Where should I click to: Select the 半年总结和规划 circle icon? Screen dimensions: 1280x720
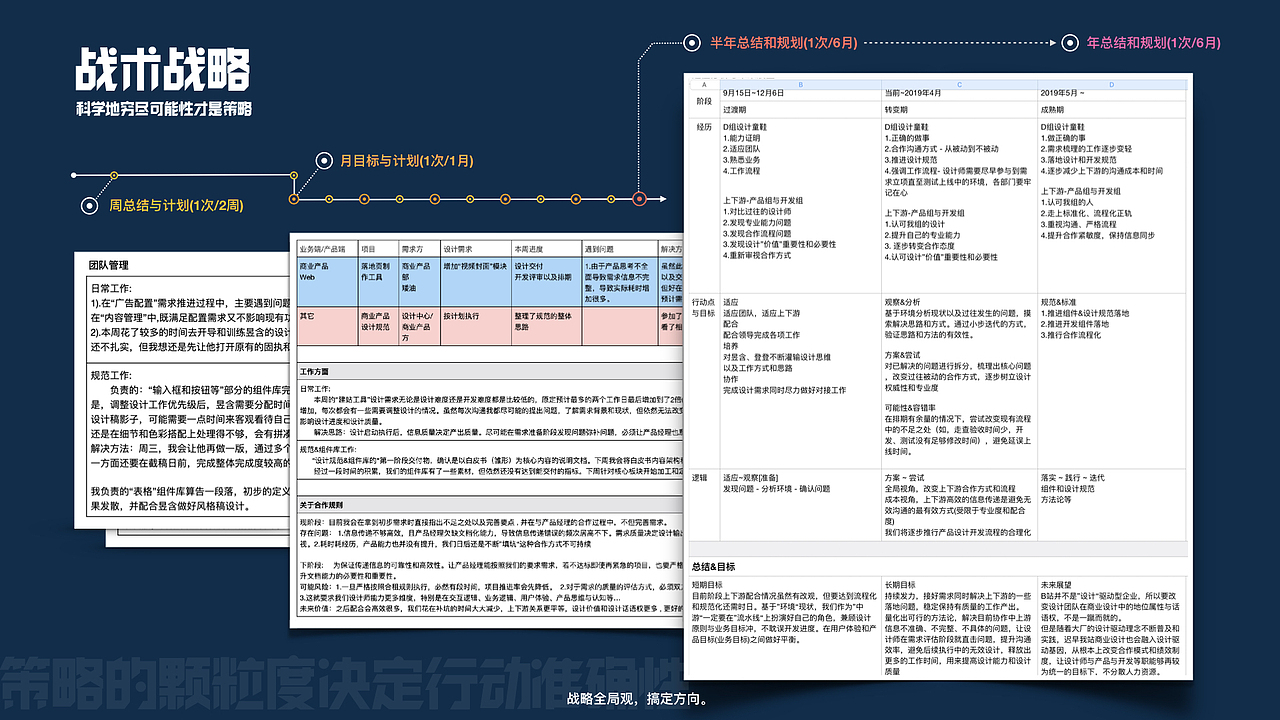click(690, 43)
